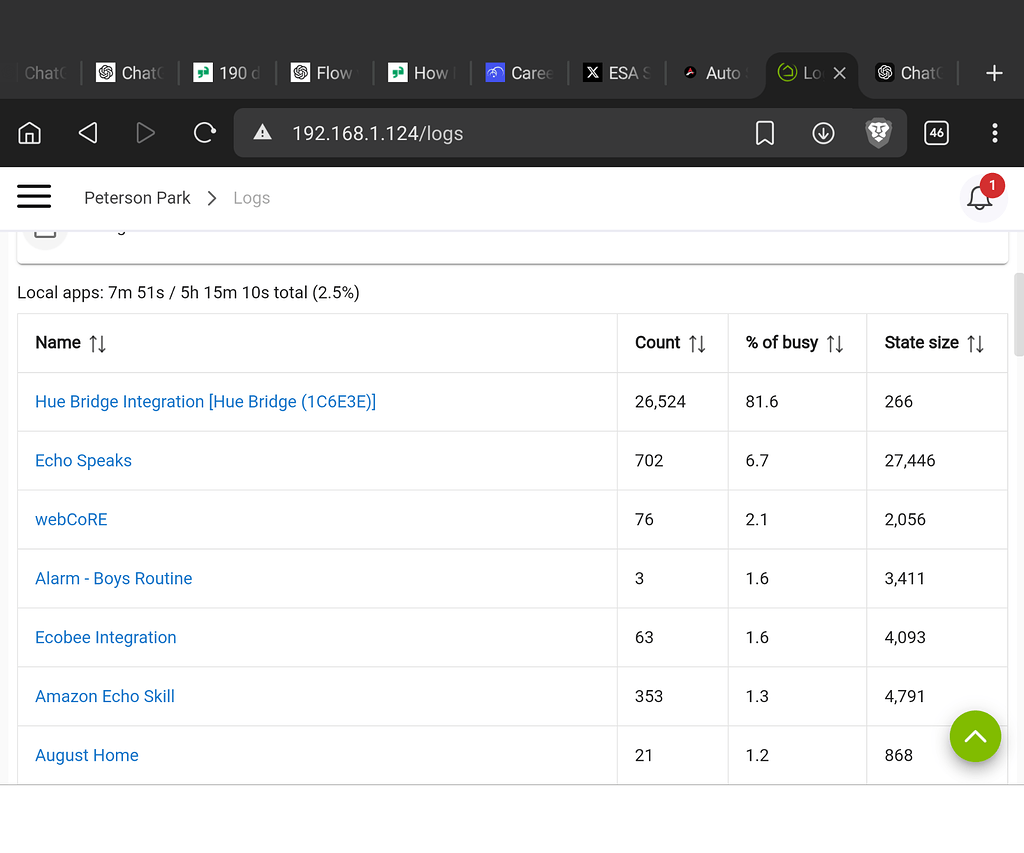Sort the table by Name column

tap(97, 343)
